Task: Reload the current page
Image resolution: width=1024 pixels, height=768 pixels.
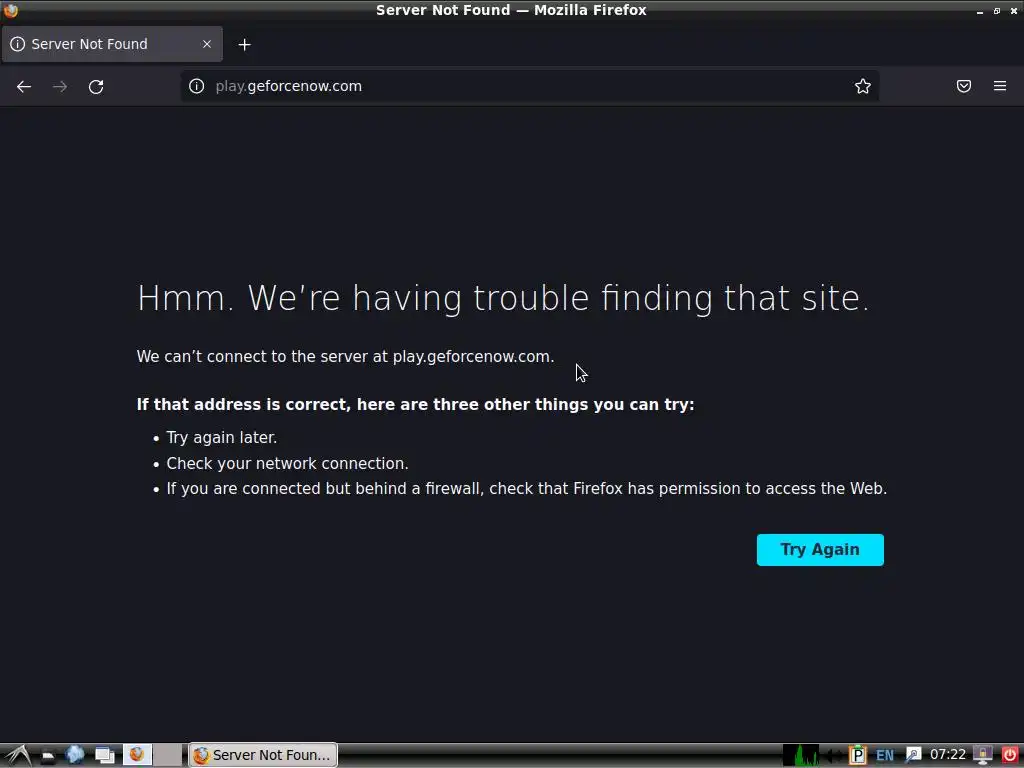Action: (96, 86)
